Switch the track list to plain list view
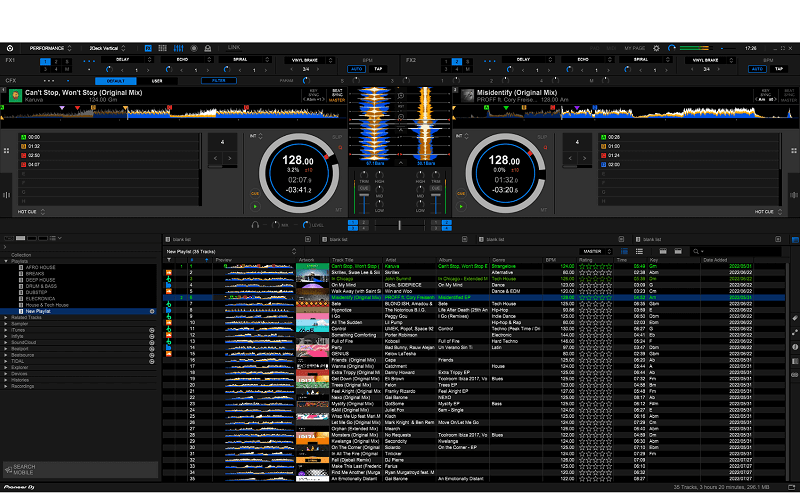The width and height of the screenshot is (800, 498). coord(639,251)
